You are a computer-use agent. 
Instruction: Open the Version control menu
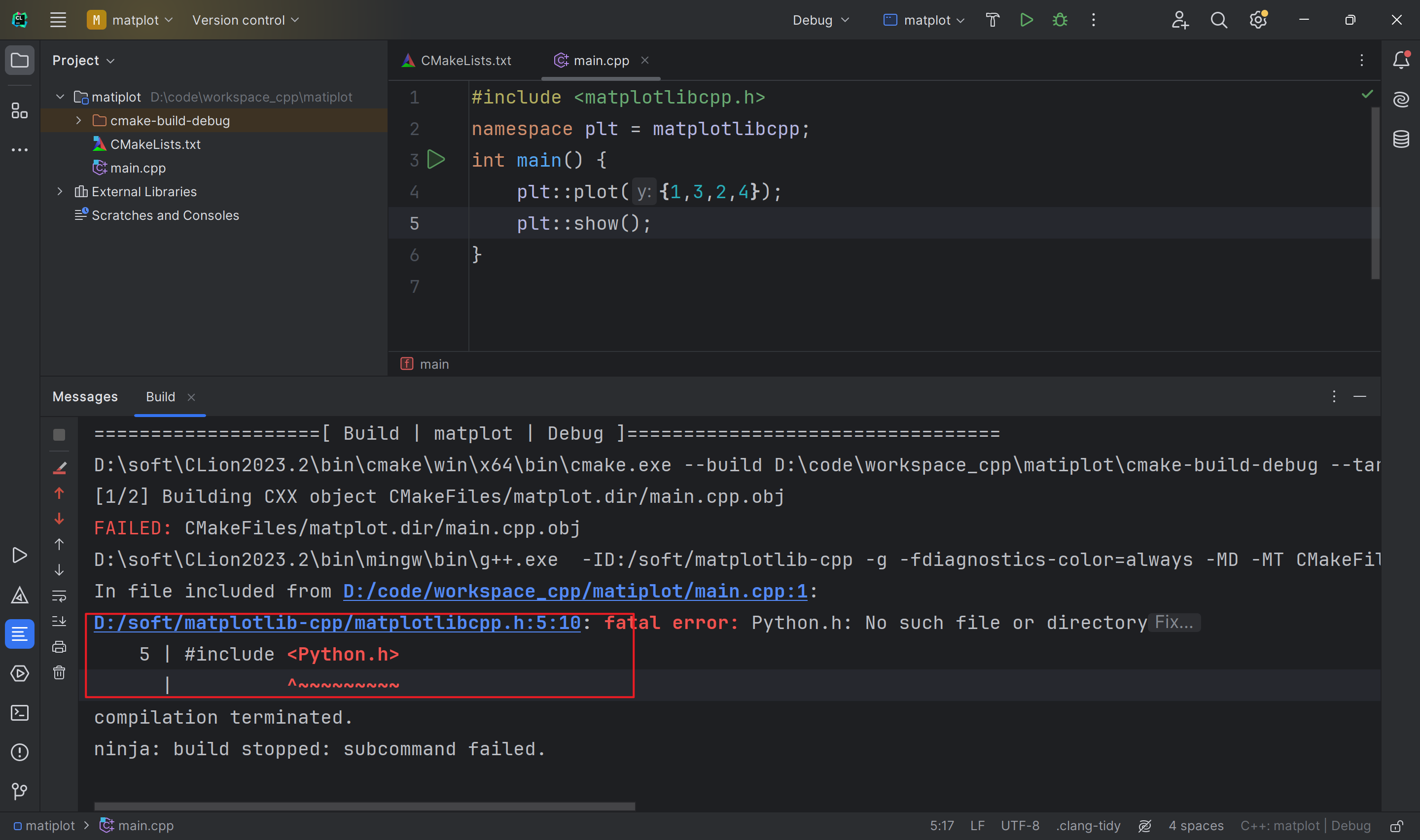click(x=245, y=20)
